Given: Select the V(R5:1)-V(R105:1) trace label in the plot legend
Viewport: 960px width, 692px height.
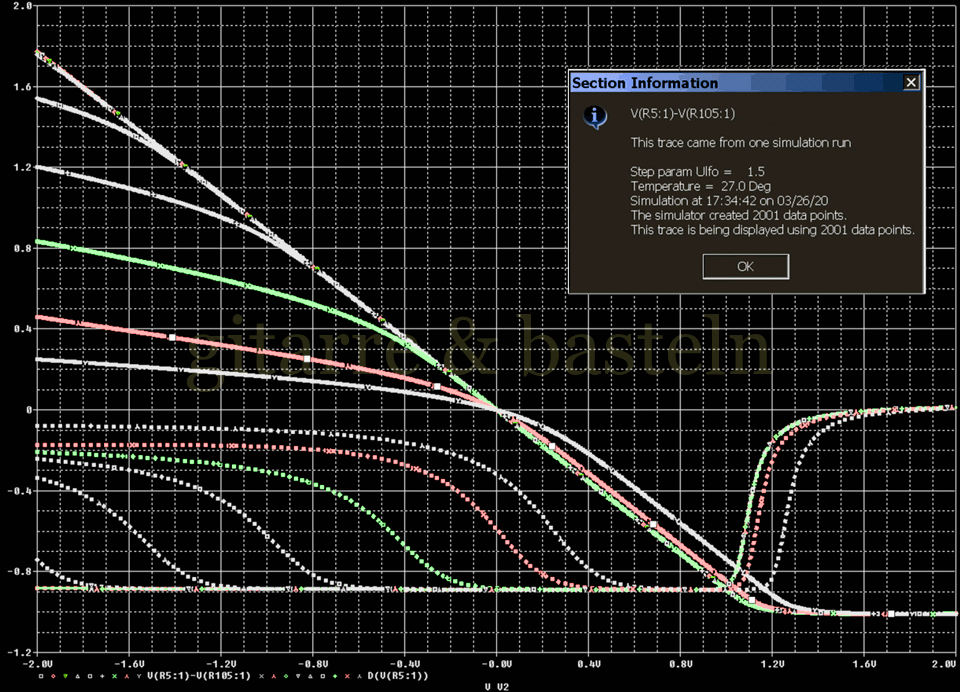Looking at the screenshot, I should coord(199,676).
